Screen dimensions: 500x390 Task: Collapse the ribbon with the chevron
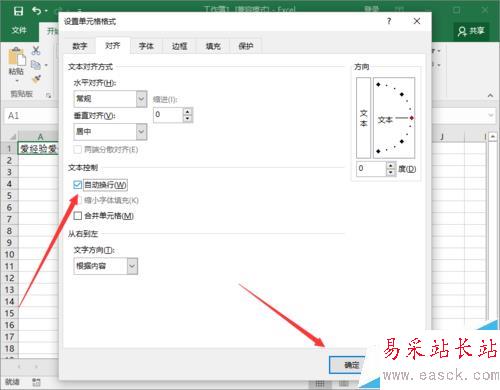click(x=491, y=96)
